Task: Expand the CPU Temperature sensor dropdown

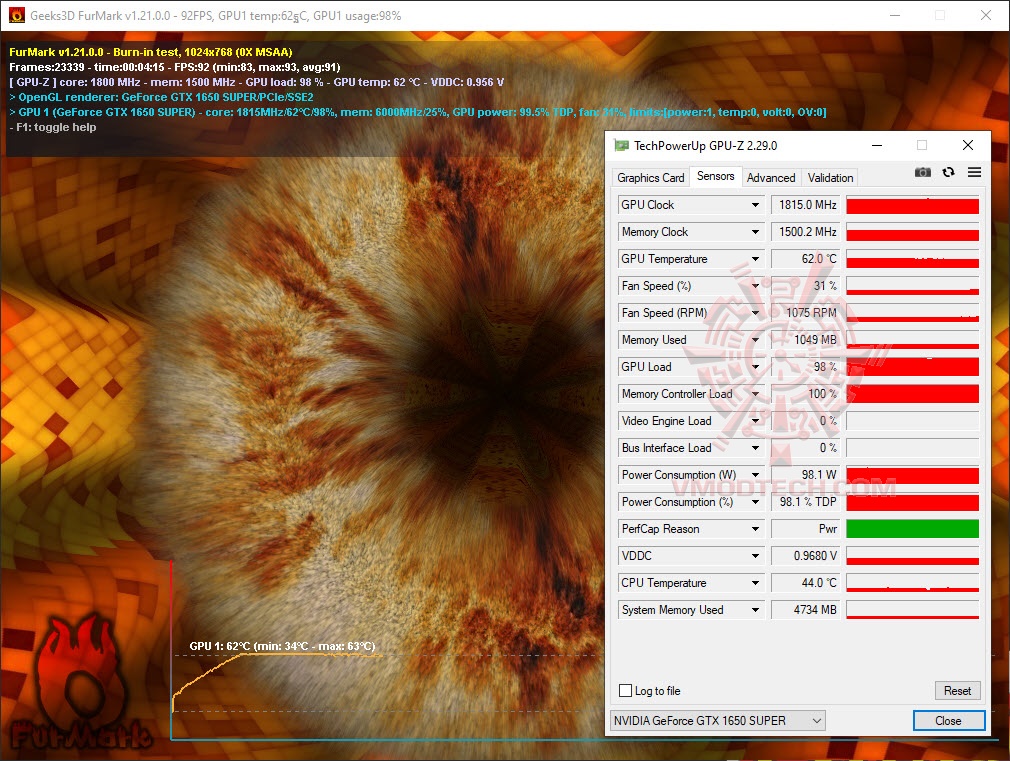Action: pyautogui.click(x=755, y=583)
